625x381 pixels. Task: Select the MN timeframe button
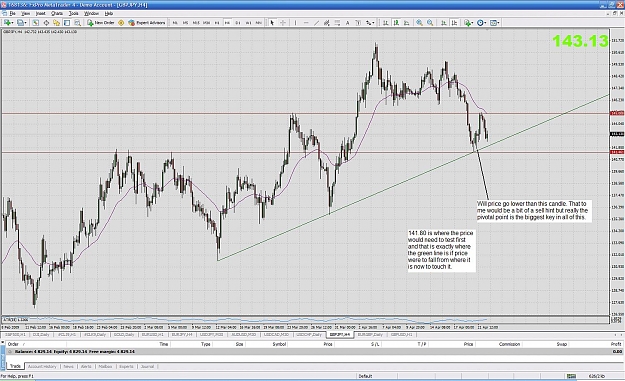click(258, 23)
